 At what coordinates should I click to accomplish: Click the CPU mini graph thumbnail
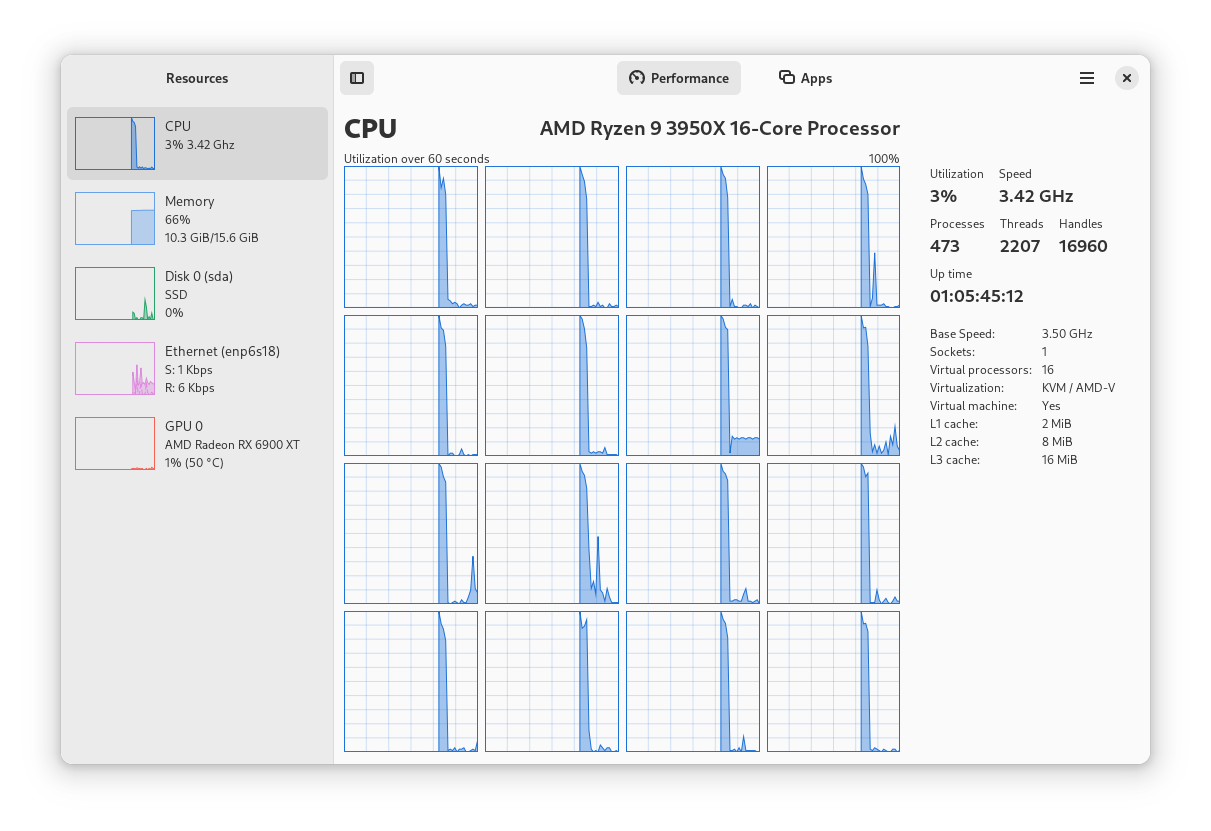click(115, 143)
